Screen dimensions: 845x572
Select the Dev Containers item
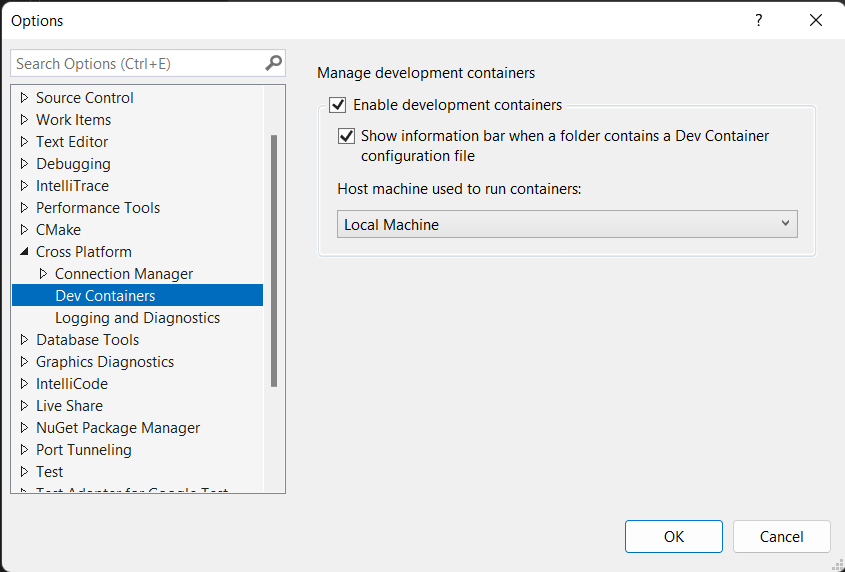pos(105,296)
